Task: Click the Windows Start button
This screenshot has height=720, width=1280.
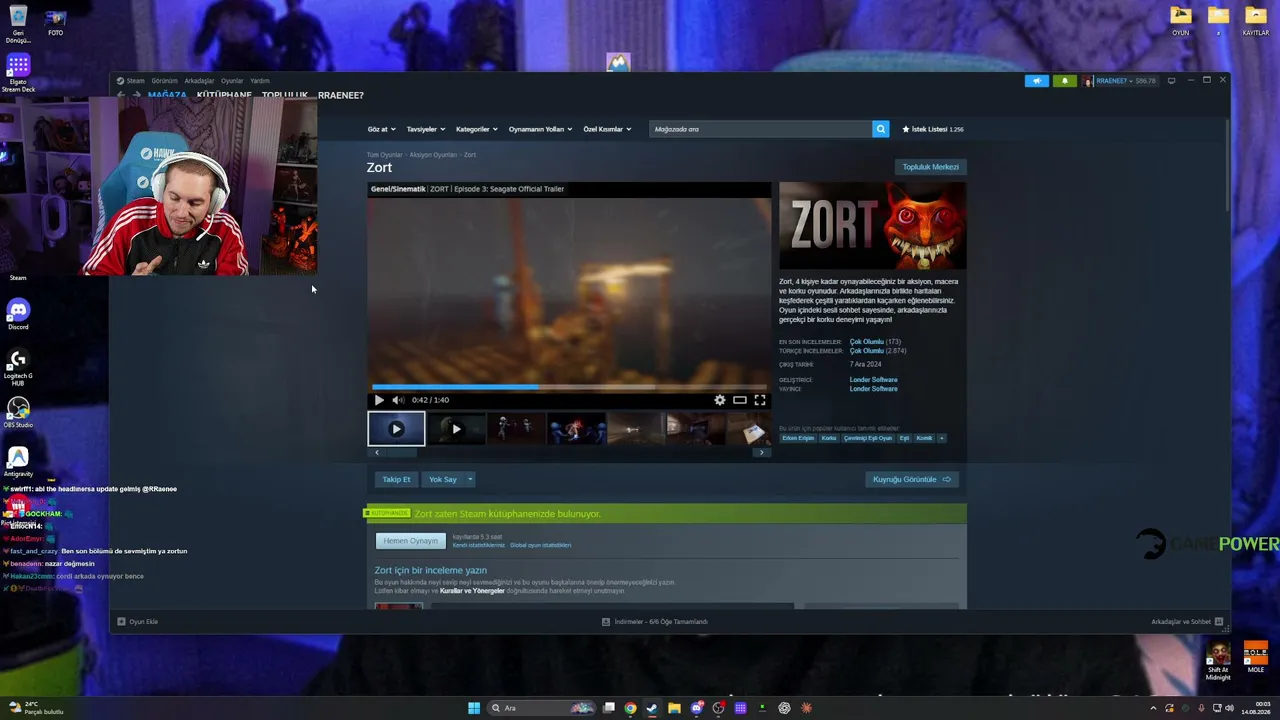Action: 474,708
